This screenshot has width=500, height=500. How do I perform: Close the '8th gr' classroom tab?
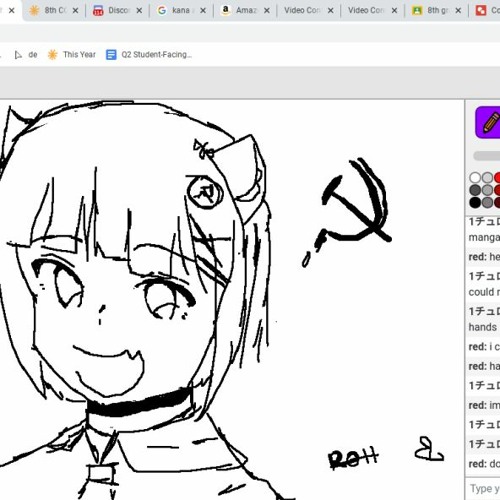pos(458,11)
